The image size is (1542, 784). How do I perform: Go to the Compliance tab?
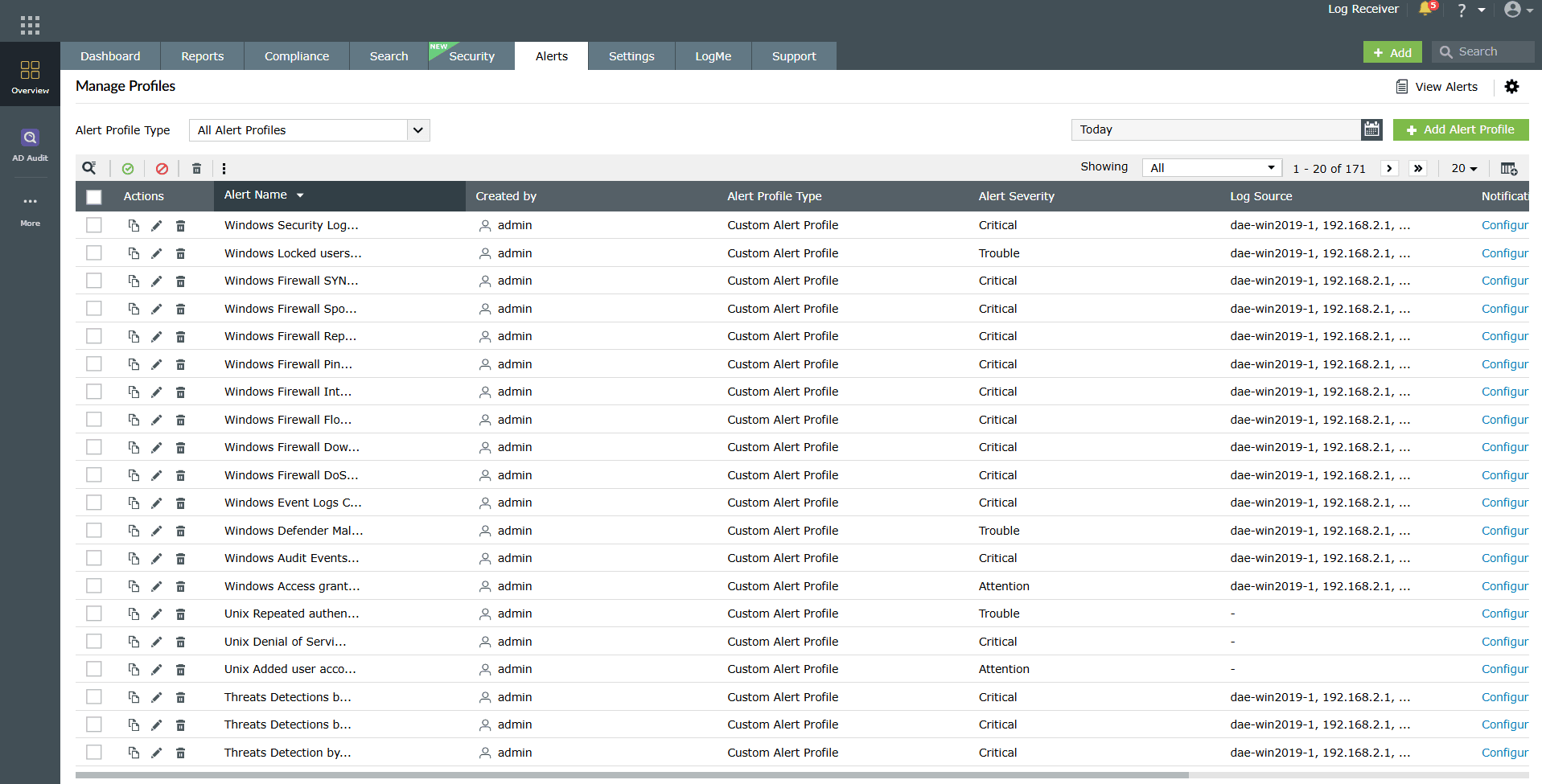point(297,56)
